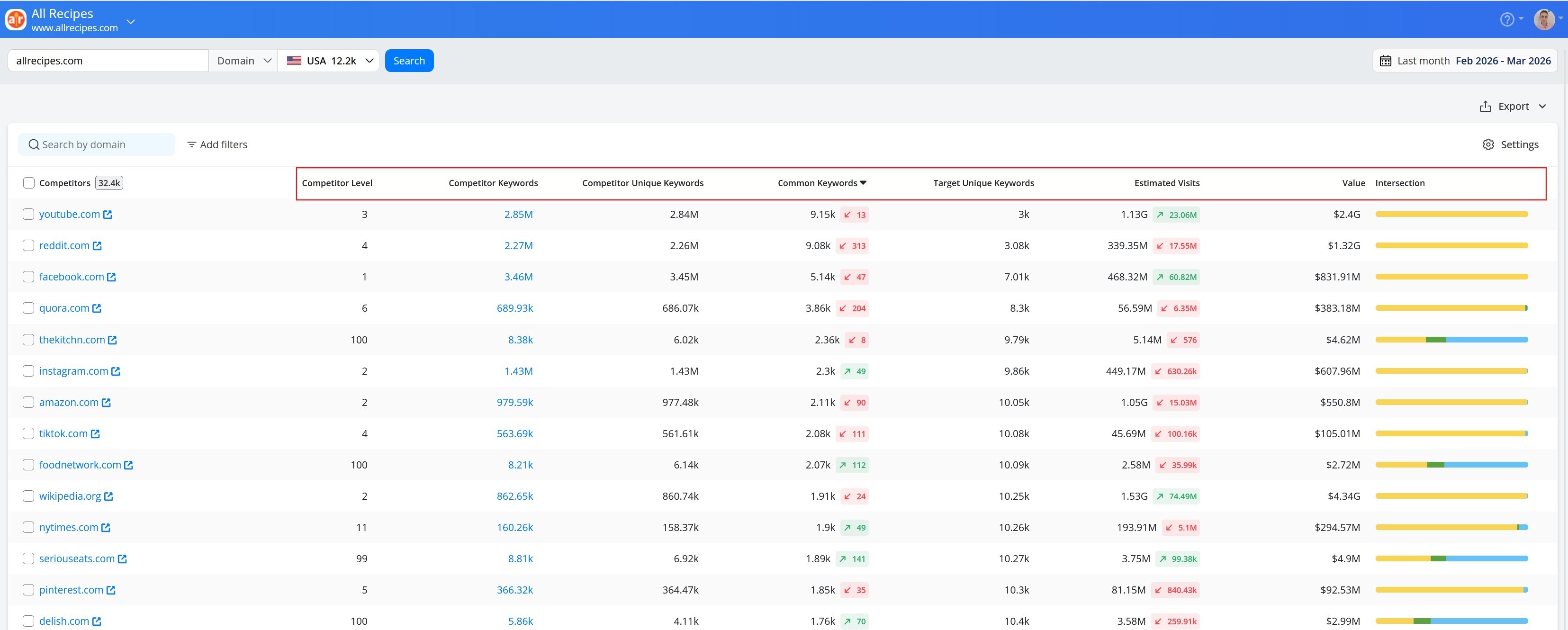Click the Add filters icon
This screenshot has height=630, width=1568.
coord(191,145)
